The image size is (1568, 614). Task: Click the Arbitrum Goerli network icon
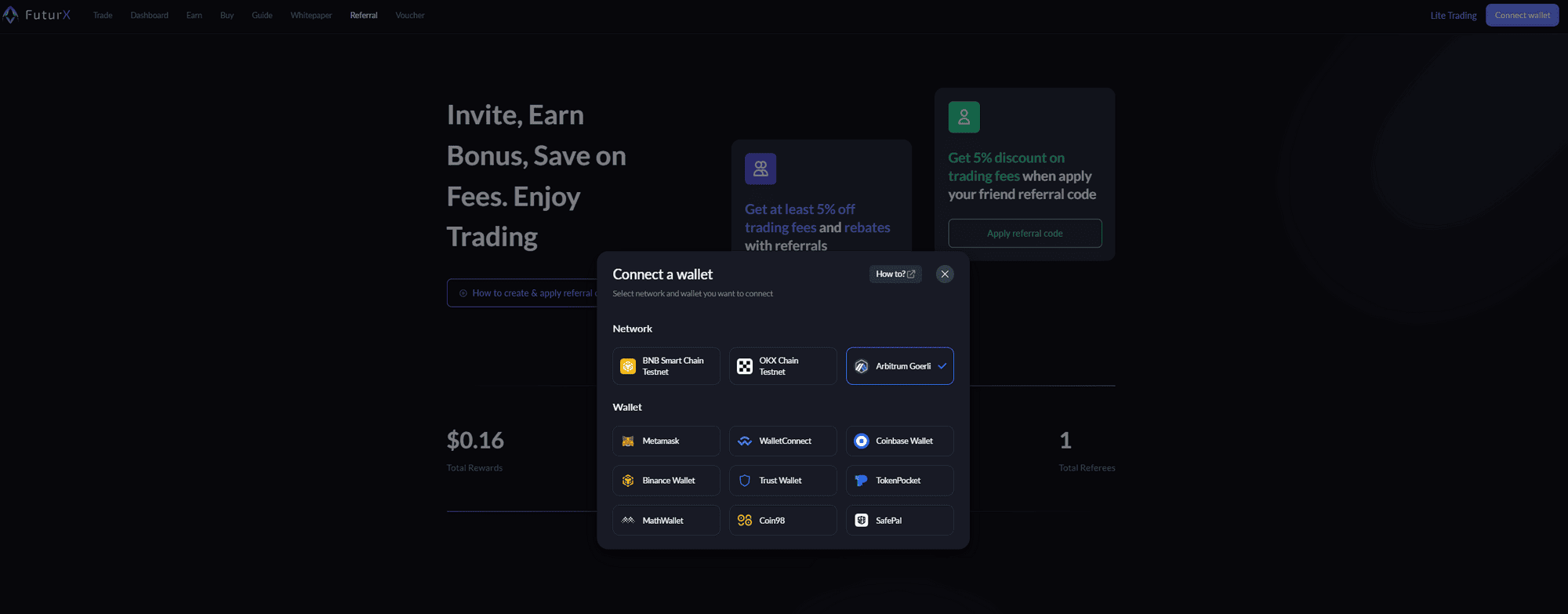click(862, 366)
